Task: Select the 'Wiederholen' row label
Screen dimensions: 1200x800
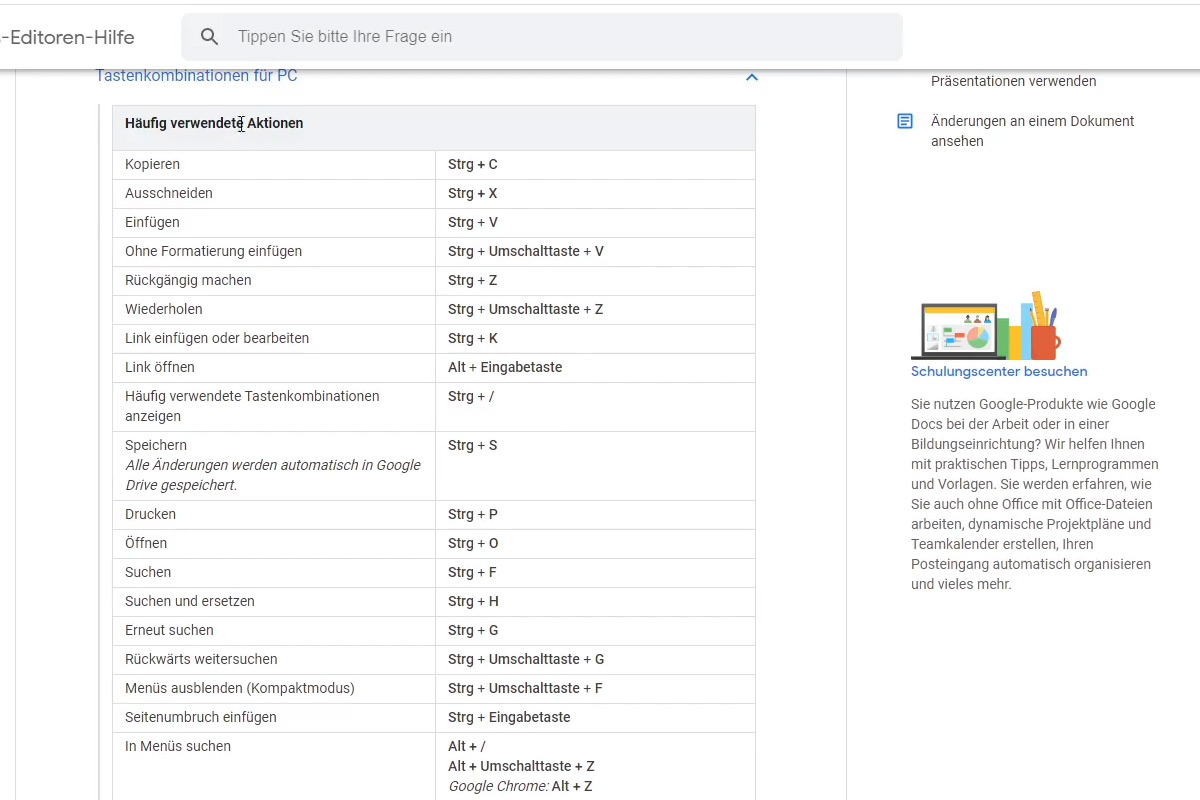Action: 164,309
